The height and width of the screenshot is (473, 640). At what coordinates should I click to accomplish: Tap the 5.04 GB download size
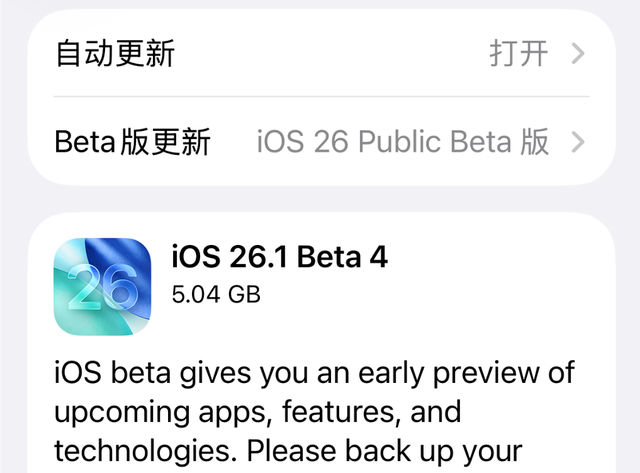click(x=216, y=294)
